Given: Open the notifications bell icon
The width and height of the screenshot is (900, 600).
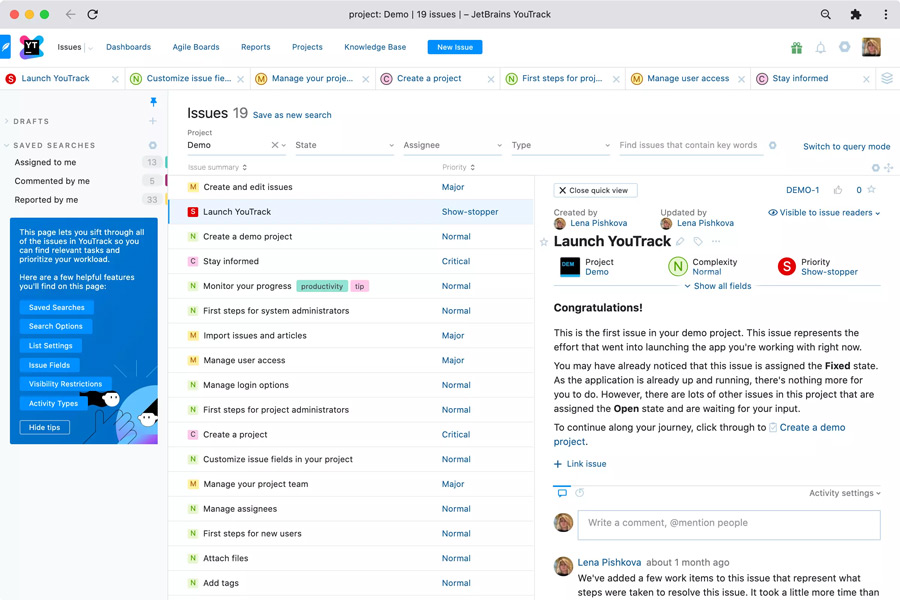Looking at the screenshot, I should (x=821, y=48).
